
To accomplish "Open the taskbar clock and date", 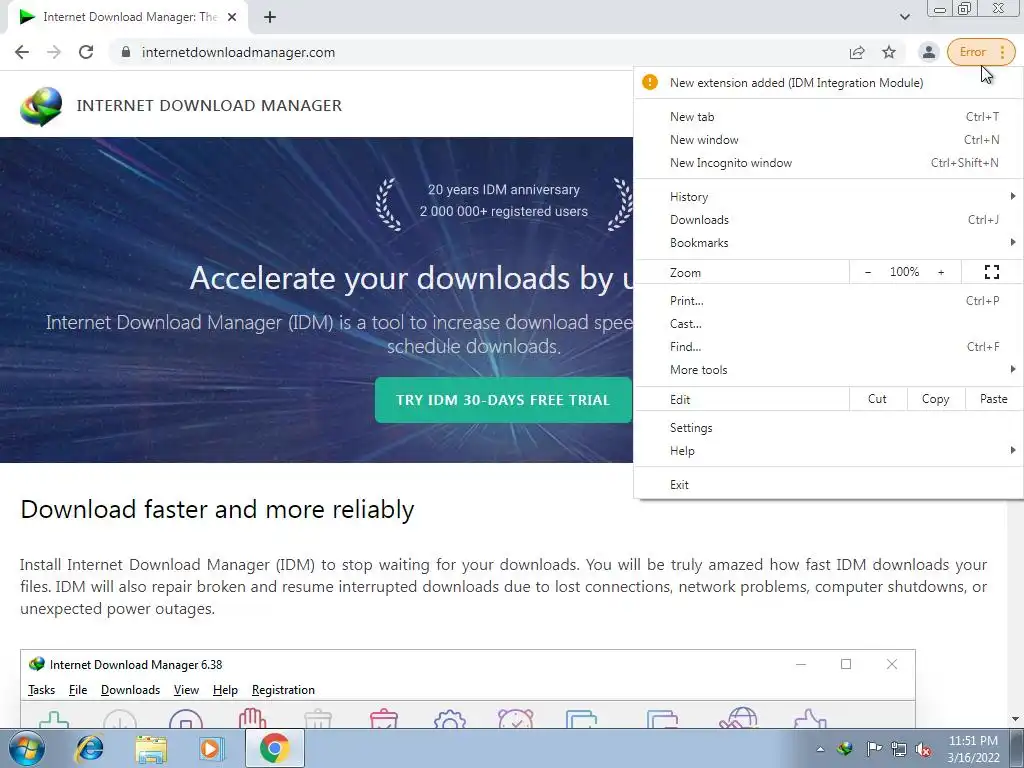I will point(973,749).
